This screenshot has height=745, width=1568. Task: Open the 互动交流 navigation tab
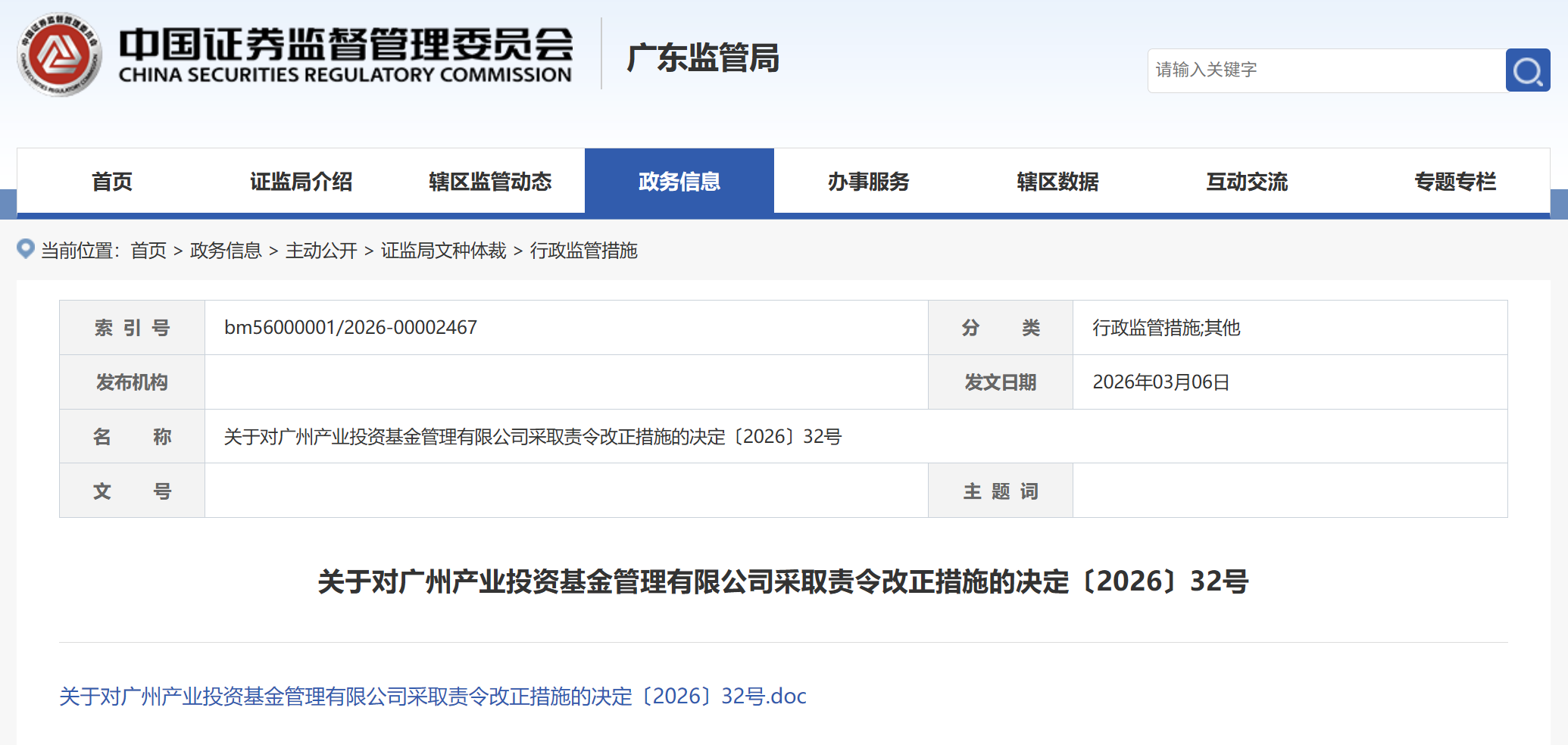[x=1247, y=182]
